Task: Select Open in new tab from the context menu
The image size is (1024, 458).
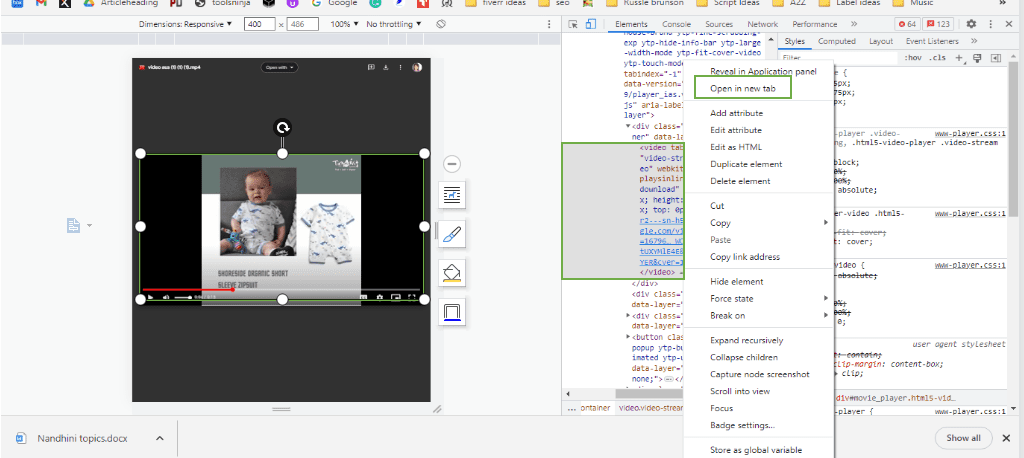Action: tap(743, 88)
